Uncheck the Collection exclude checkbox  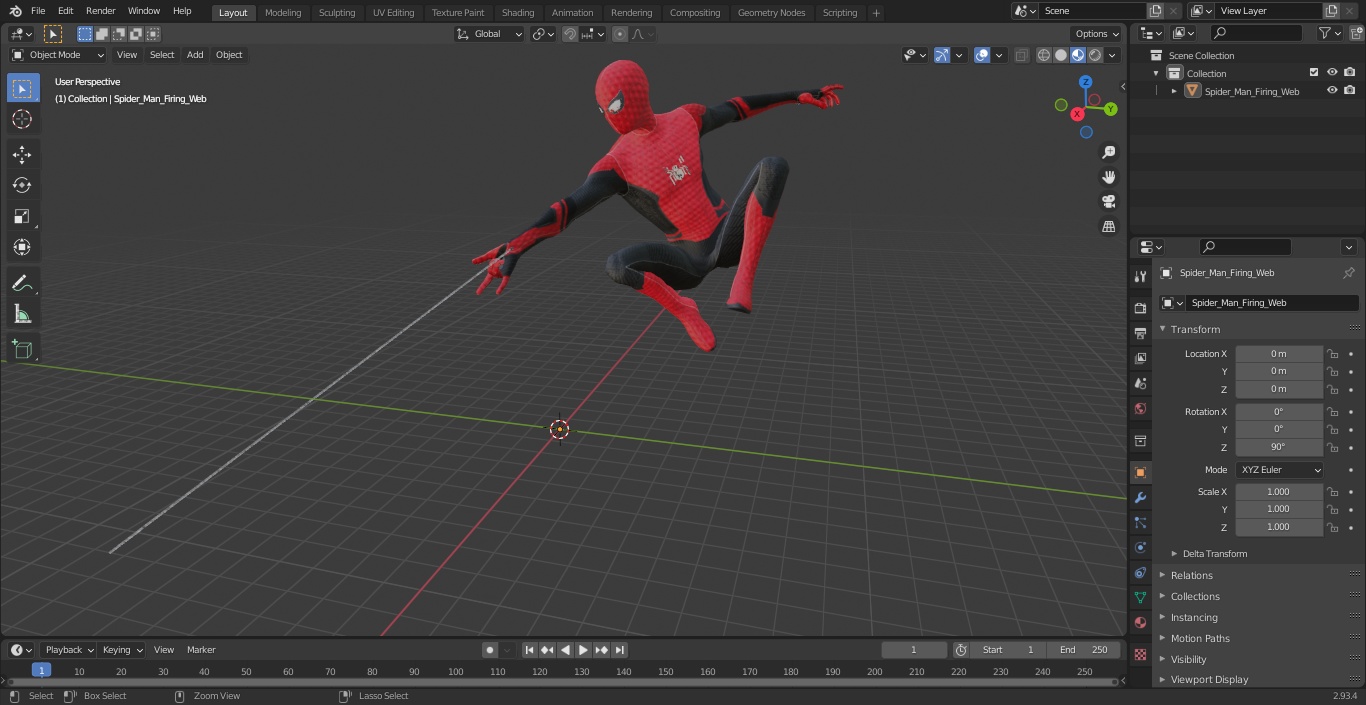(x=1314, y=72)
